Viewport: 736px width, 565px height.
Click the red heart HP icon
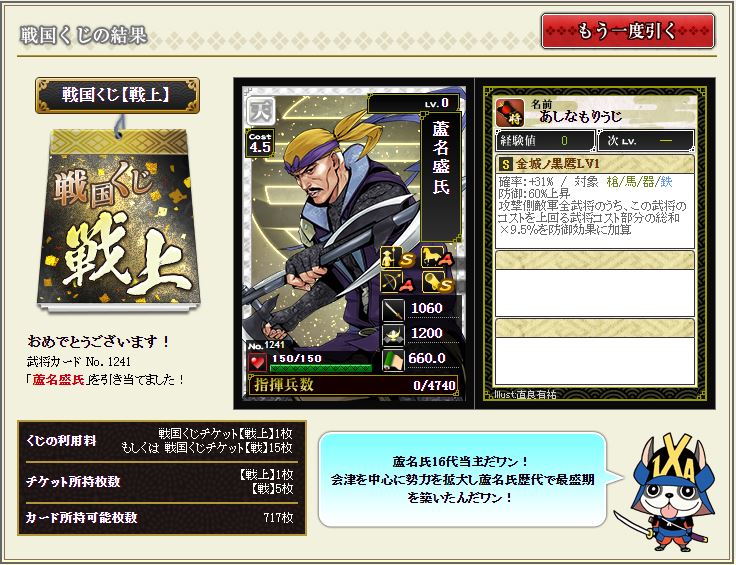(x=257, y=363)
